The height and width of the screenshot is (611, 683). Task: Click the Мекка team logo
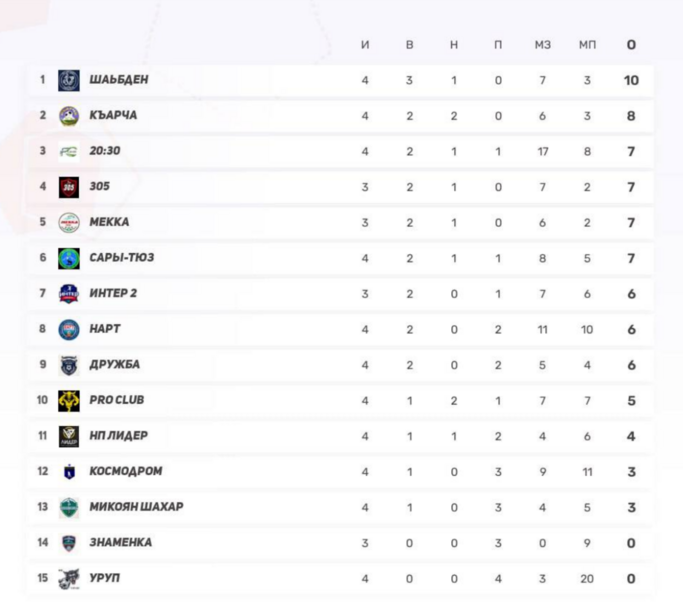point(68,222)
